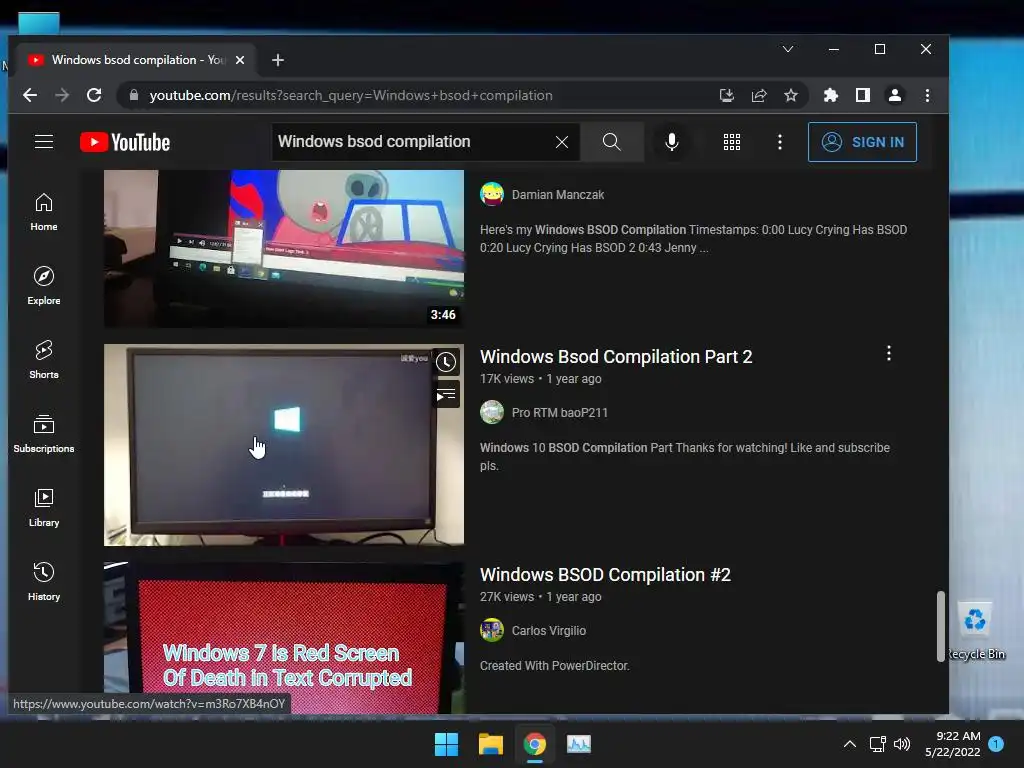
Task: Close the Windows bsod compilation tab
Action: tap(240, 60)
